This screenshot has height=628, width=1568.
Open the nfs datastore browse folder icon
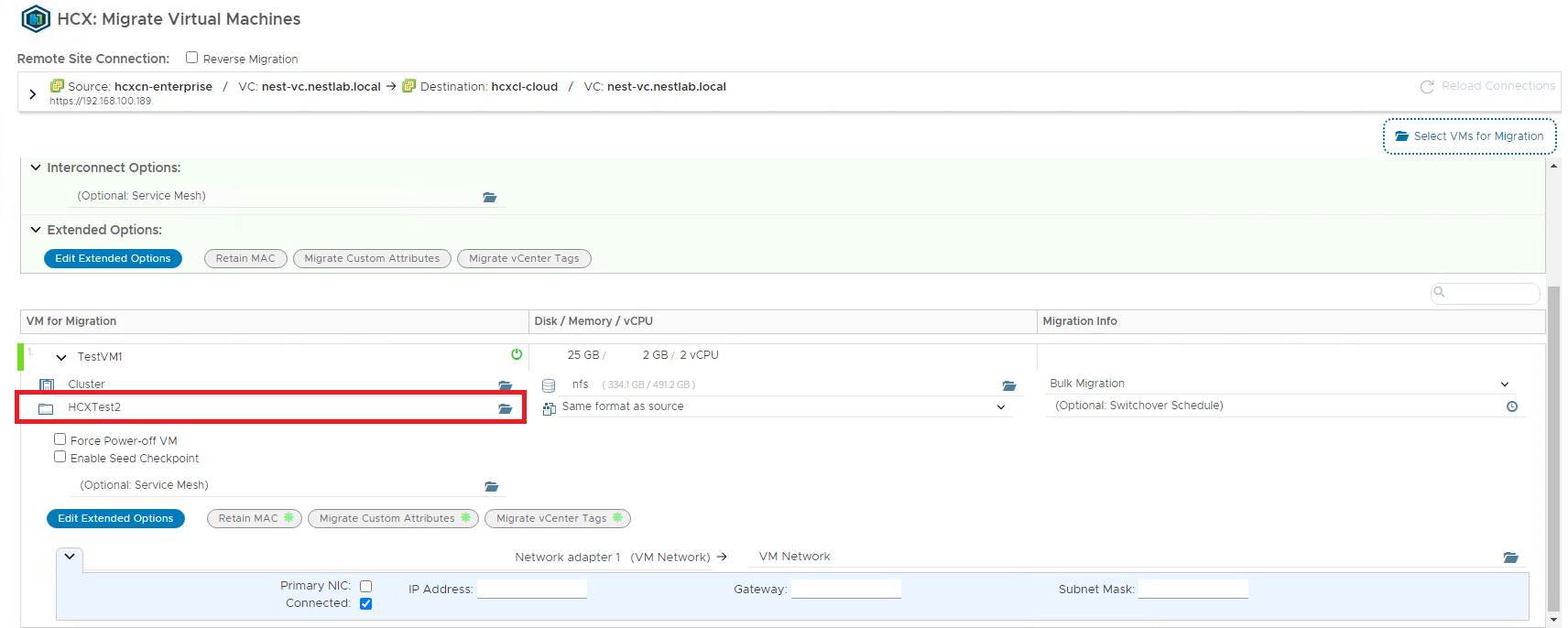[x=1009, y=385]
